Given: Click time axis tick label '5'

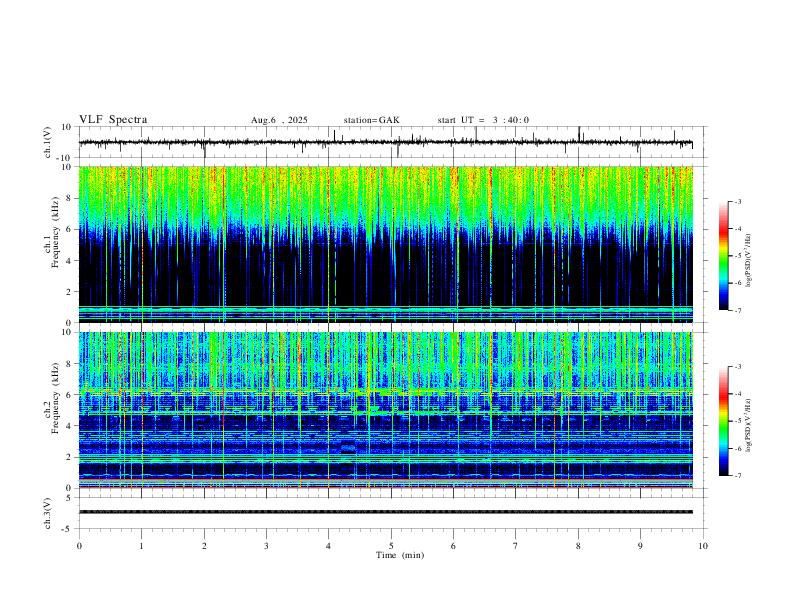Looking at the screenshot, I should (x=391, y=546).
